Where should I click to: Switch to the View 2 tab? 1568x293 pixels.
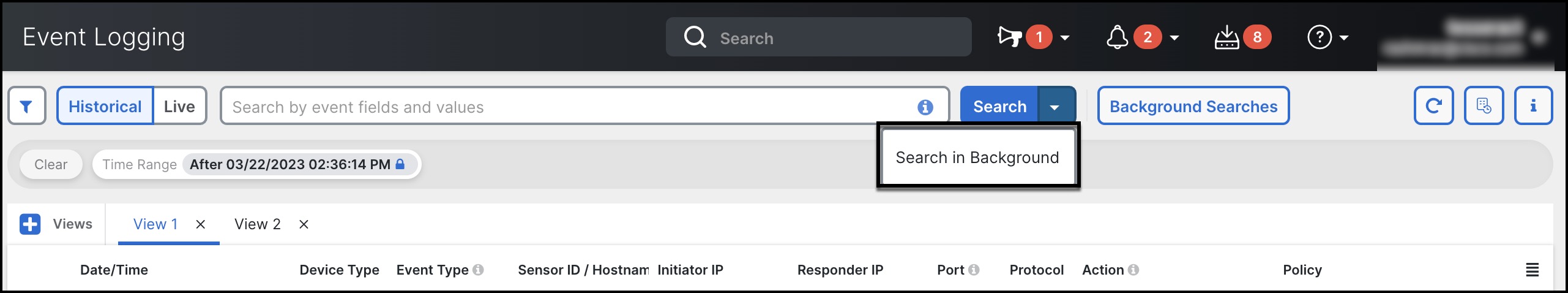(257, 224)
